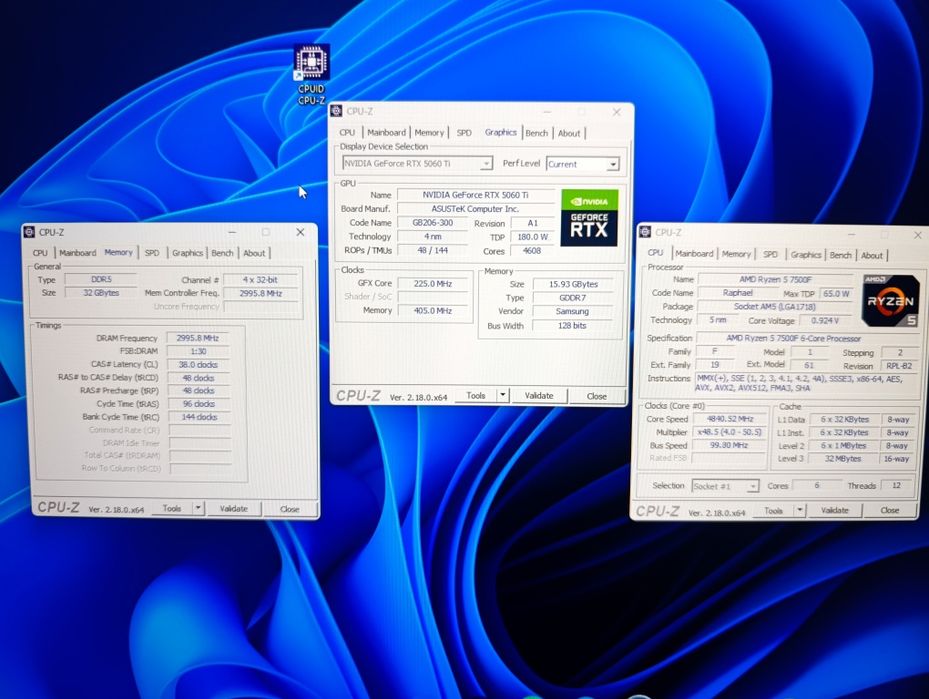Click Close button in Memory window
Viewport: 929px width, 699px height.
[290, 509]
